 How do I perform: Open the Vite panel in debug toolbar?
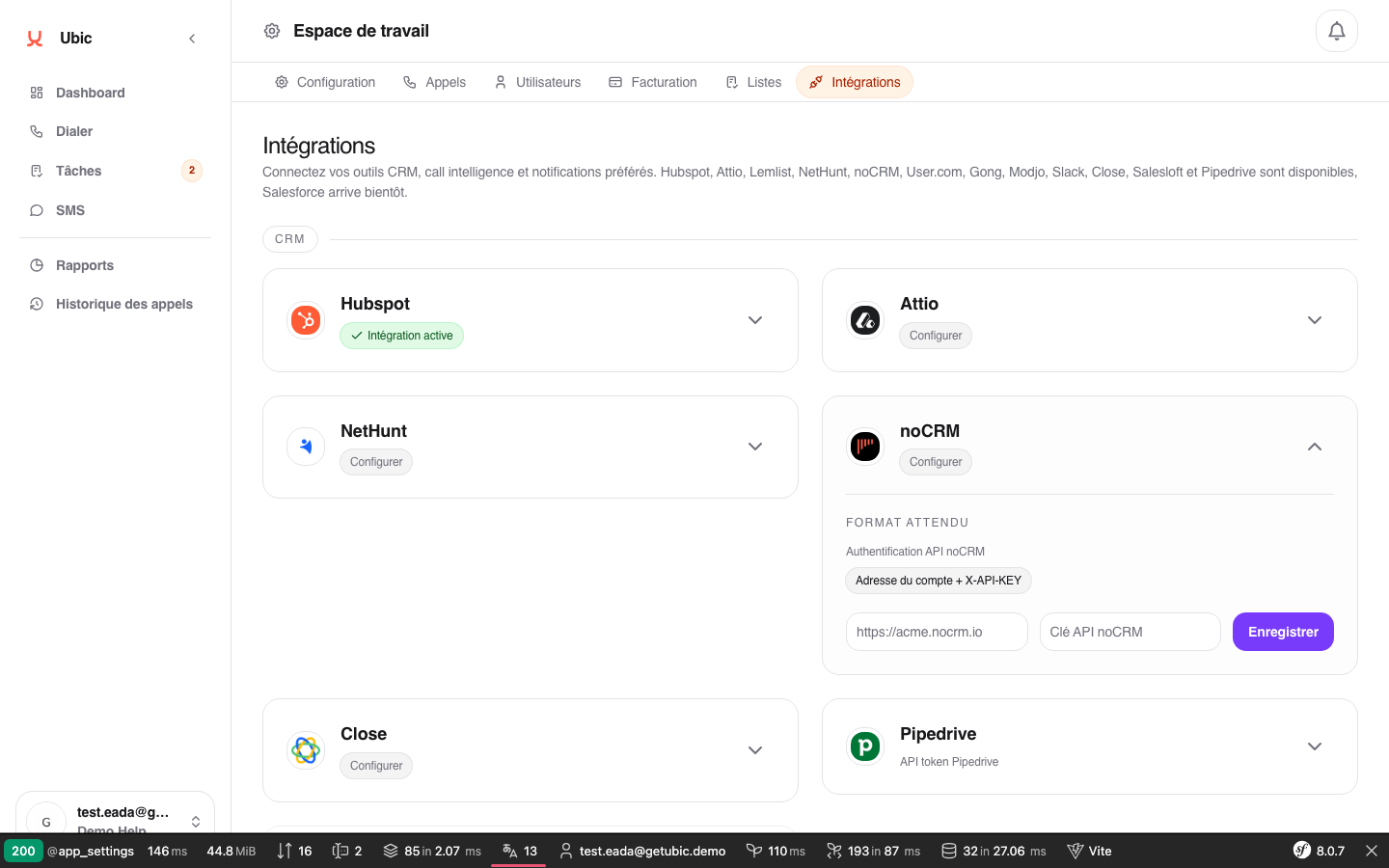pyautogui.click(x=1089, y=851)
